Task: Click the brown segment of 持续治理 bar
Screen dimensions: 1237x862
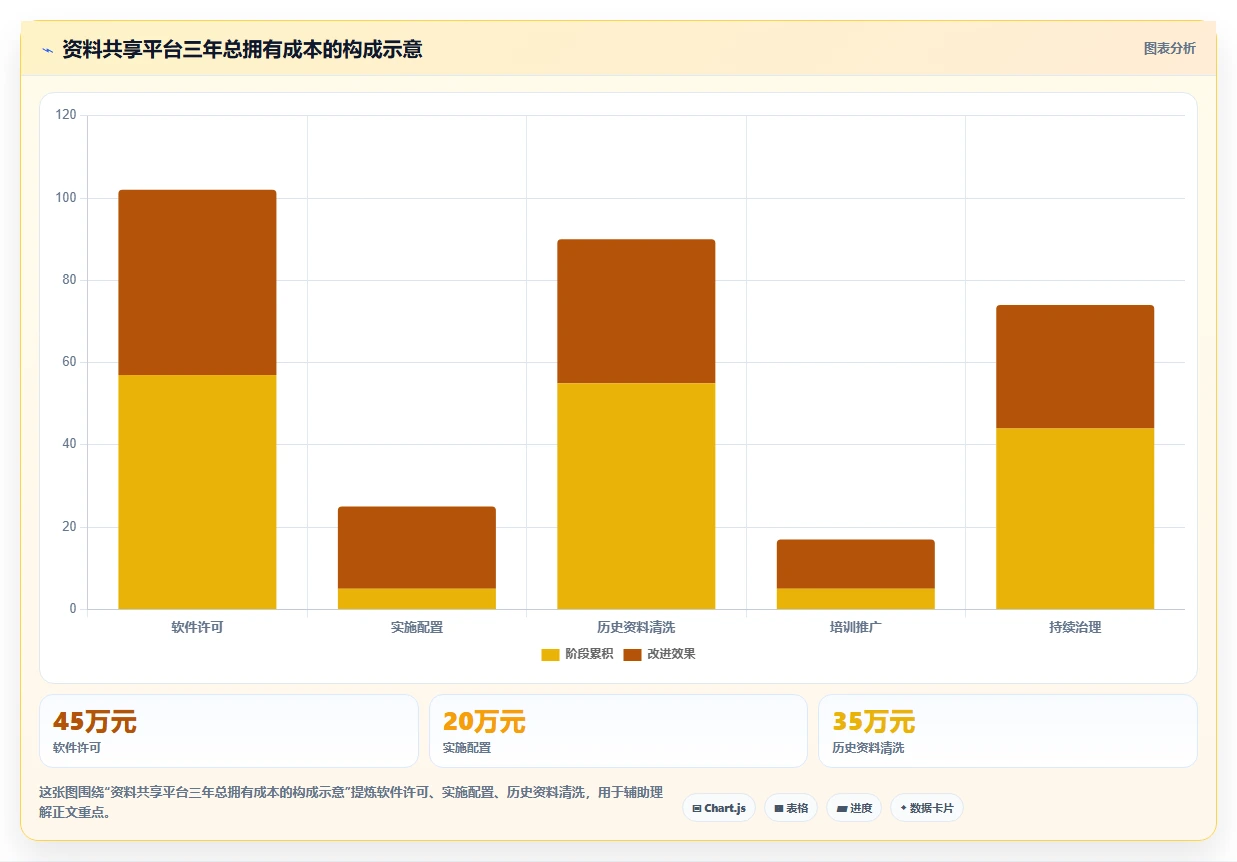Action: pyautogui.click(x=1075, y=367)
